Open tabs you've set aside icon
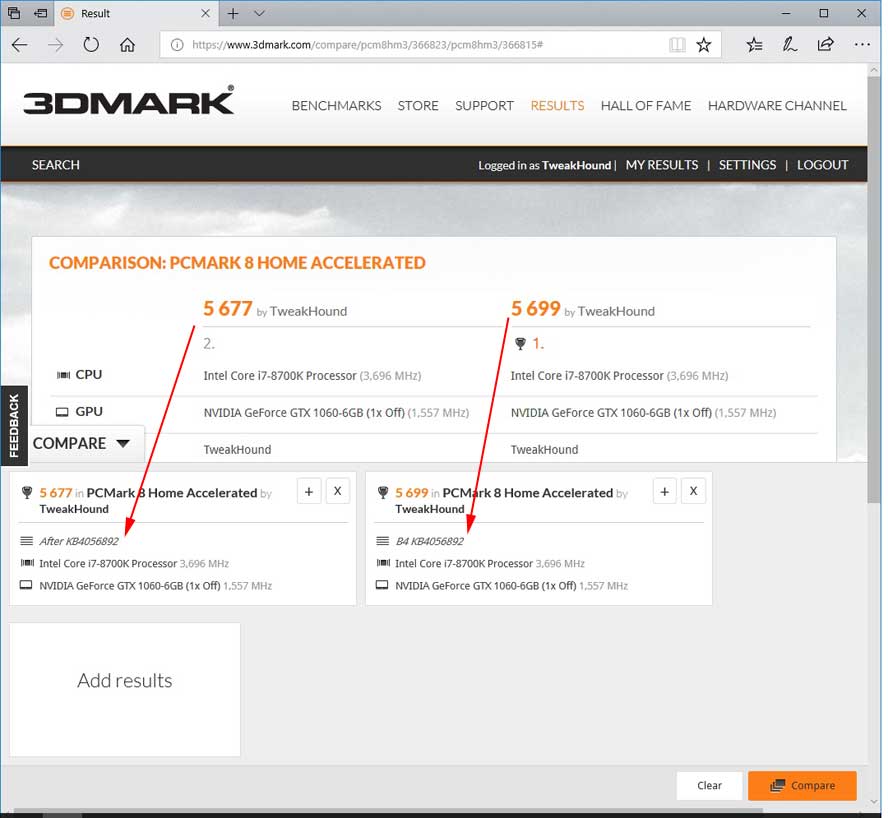 [14, 13]
